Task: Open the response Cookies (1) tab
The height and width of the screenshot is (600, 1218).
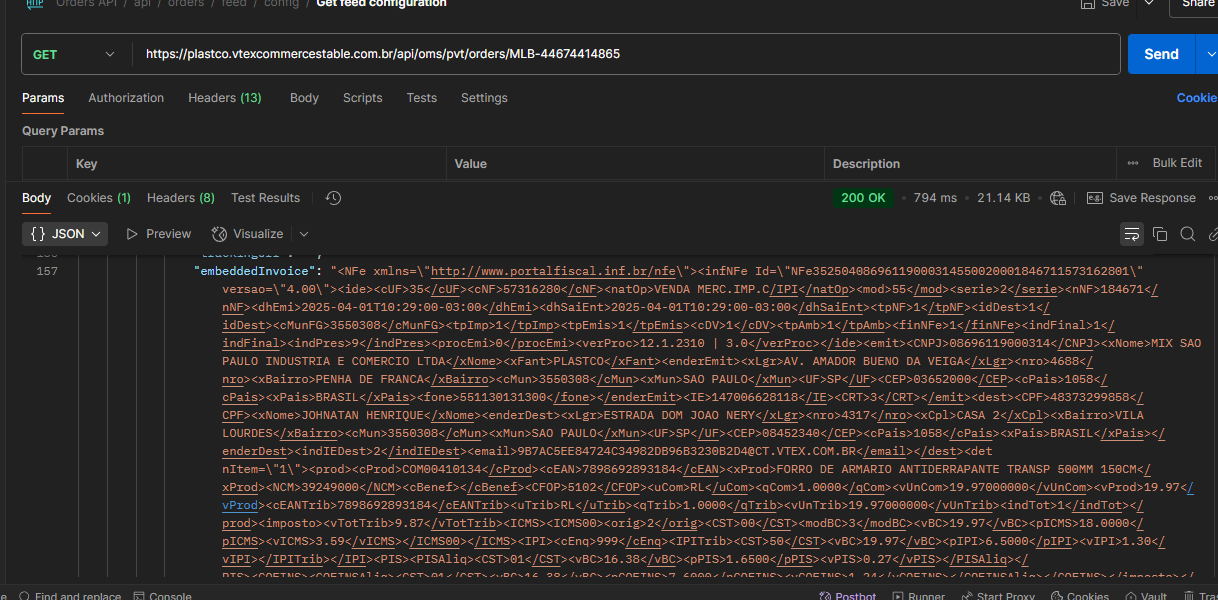Action: pos(99,198)
